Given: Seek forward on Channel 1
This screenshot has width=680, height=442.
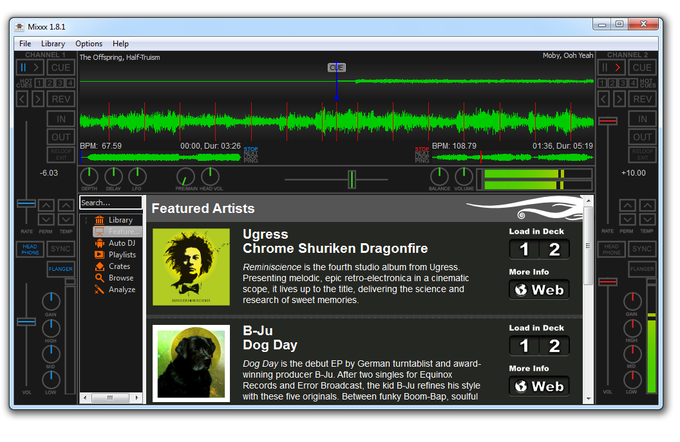Looking at the screenshot, I should coord(38,99).
